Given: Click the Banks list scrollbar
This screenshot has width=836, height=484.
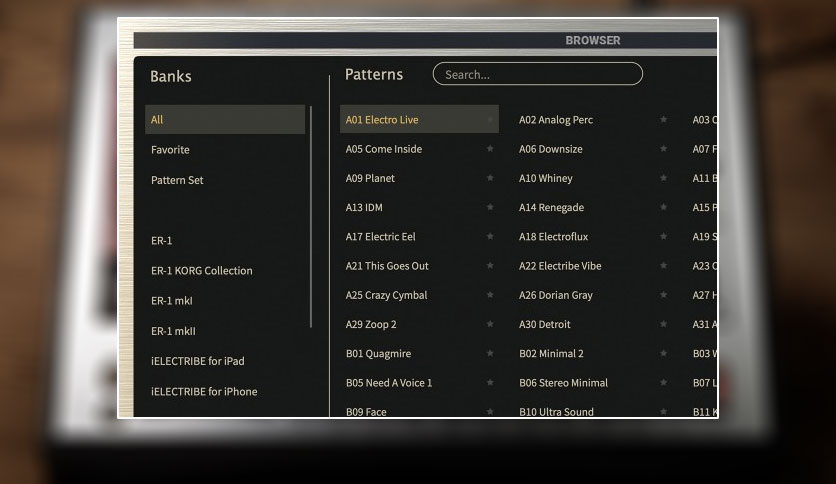Looking at the screenshot, I should tap(311, 216).
